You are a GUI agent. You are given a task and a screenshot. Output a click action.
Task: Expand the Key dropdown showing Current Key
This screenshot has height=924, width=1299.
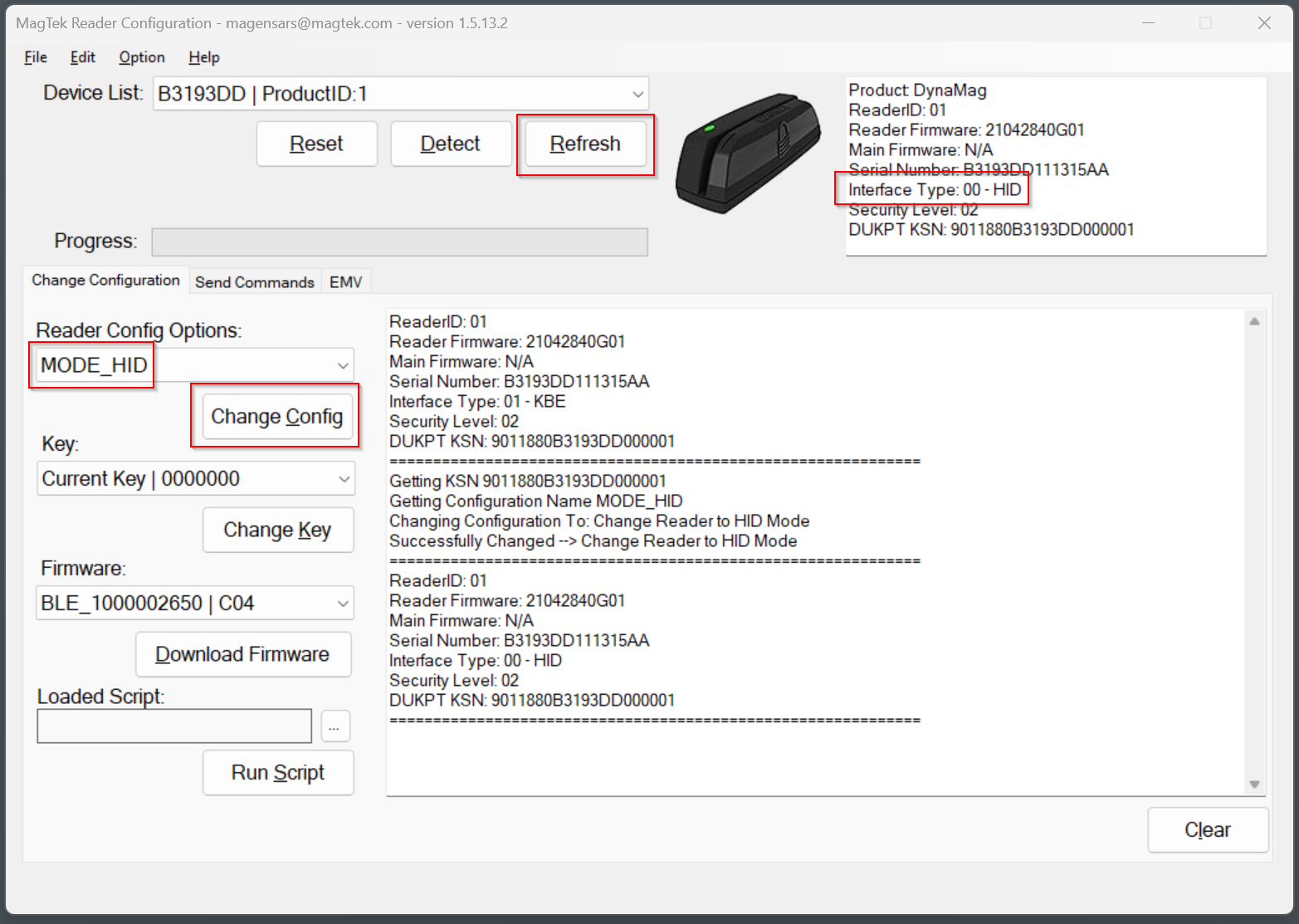pos(344,479)
